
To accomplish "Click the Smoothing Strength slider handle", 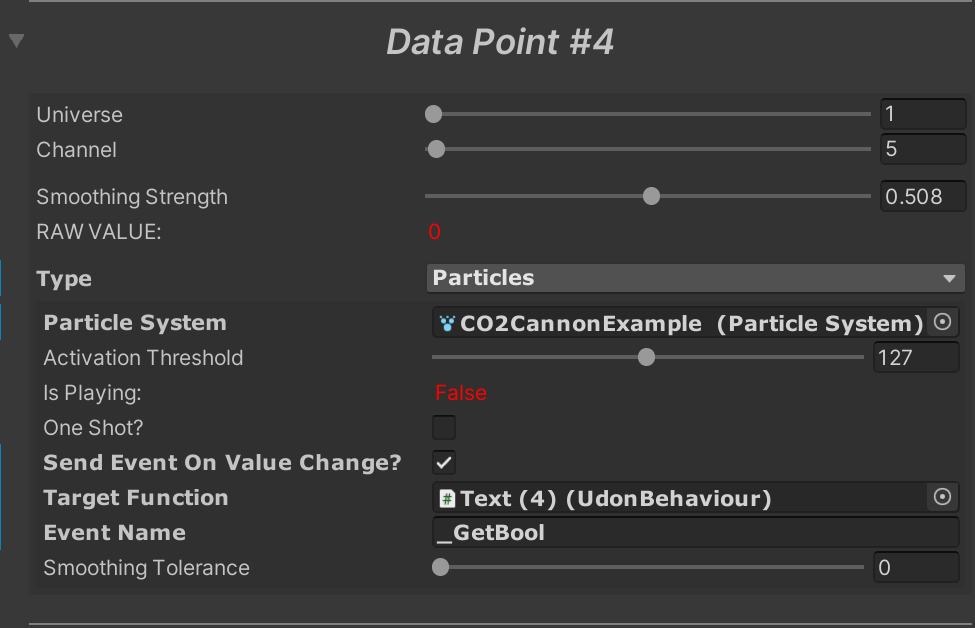I will coord(651,197).
